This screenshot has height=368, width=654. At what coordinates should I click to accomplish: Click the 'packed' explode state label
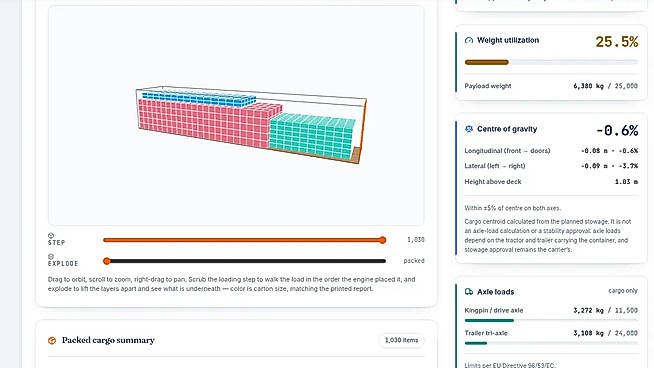(x=414, y=261)
